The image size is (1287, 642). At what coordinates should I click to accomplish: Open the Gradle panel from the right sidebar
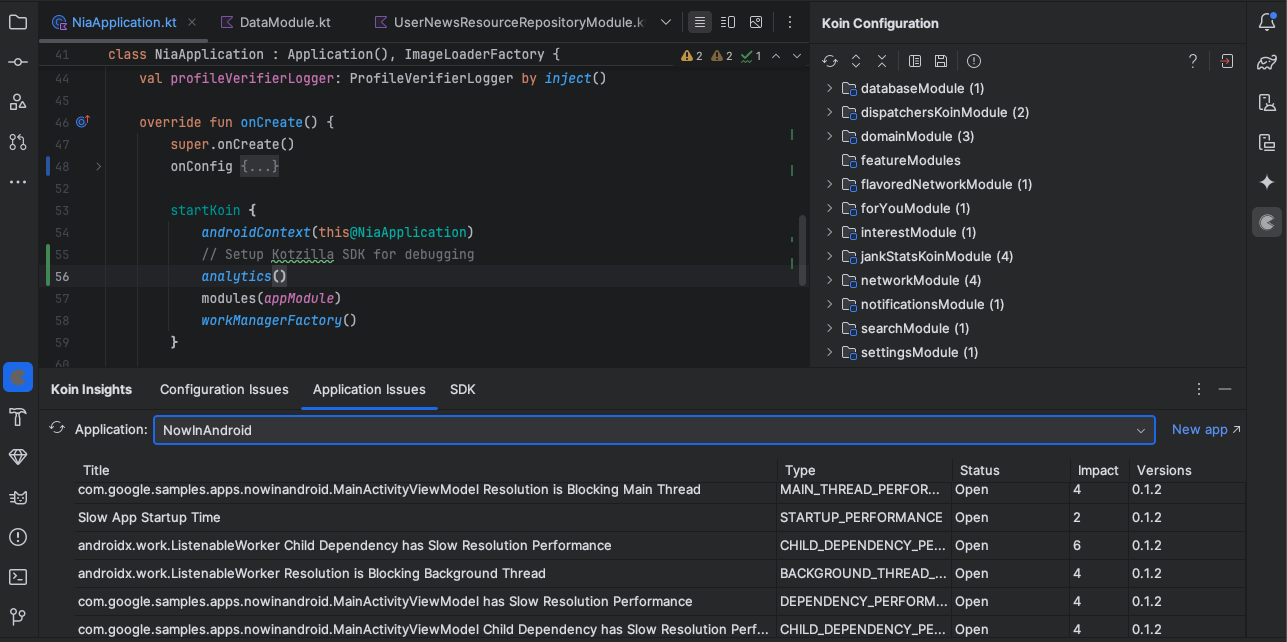(x=1267, y=64)
